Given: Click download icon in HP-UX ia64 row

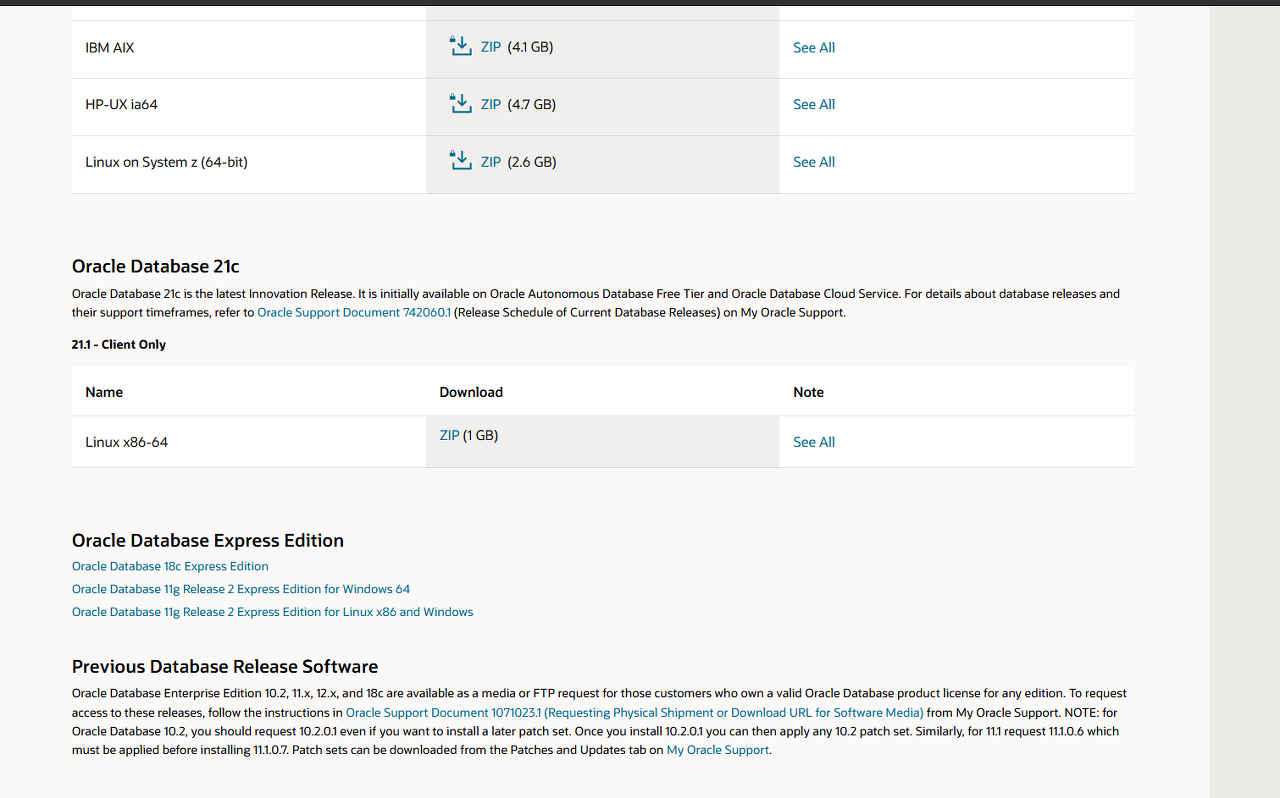Looking at the screenshot, I should [460, 103].
